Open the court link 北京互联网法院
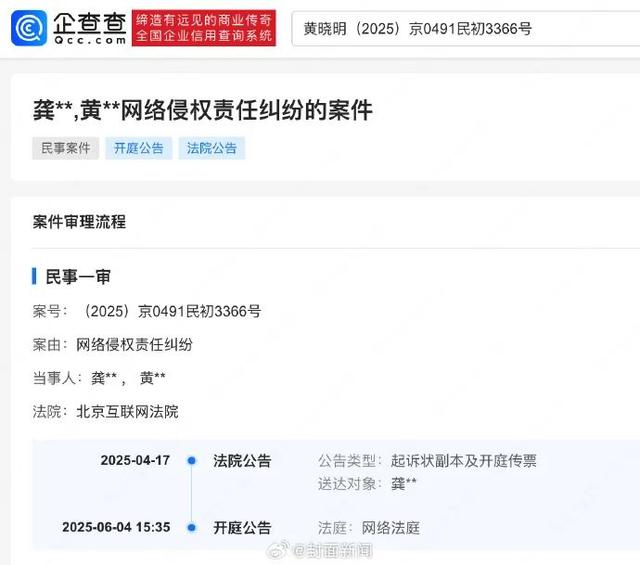Image resolution: width=640 pixels, height=565 pixels. (x=127, y=411)
